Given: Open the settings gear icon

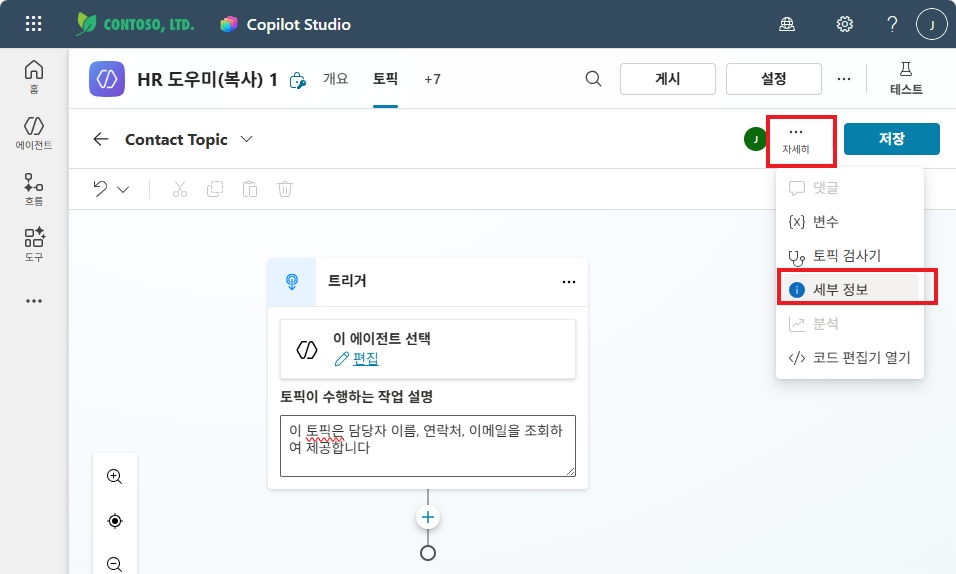Looking at the screenshot, I should [x=844, y=24].
